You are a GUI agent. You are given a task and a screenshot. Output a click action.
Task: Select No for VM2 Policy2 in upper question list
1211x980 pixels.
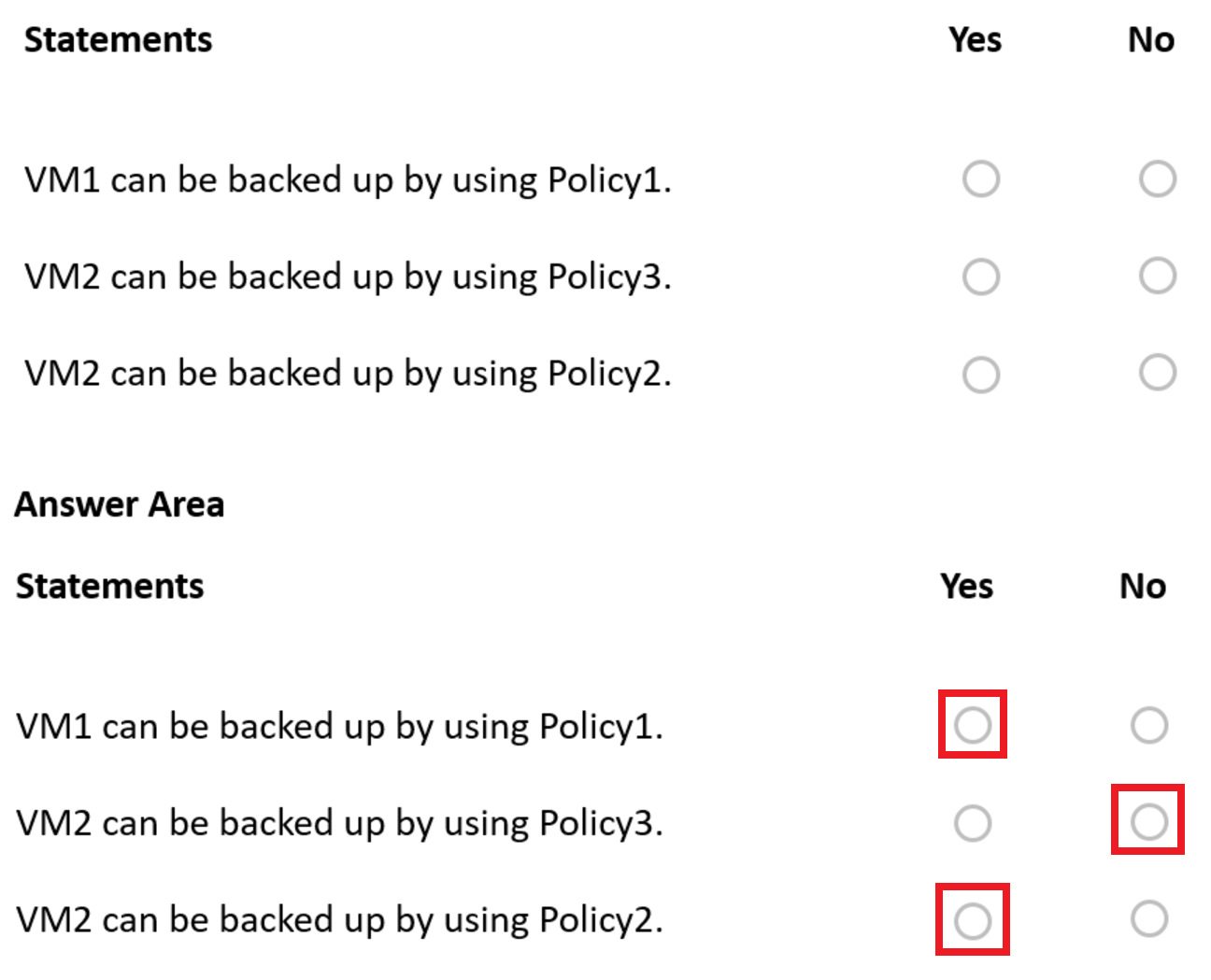[x=1157, y=372]
